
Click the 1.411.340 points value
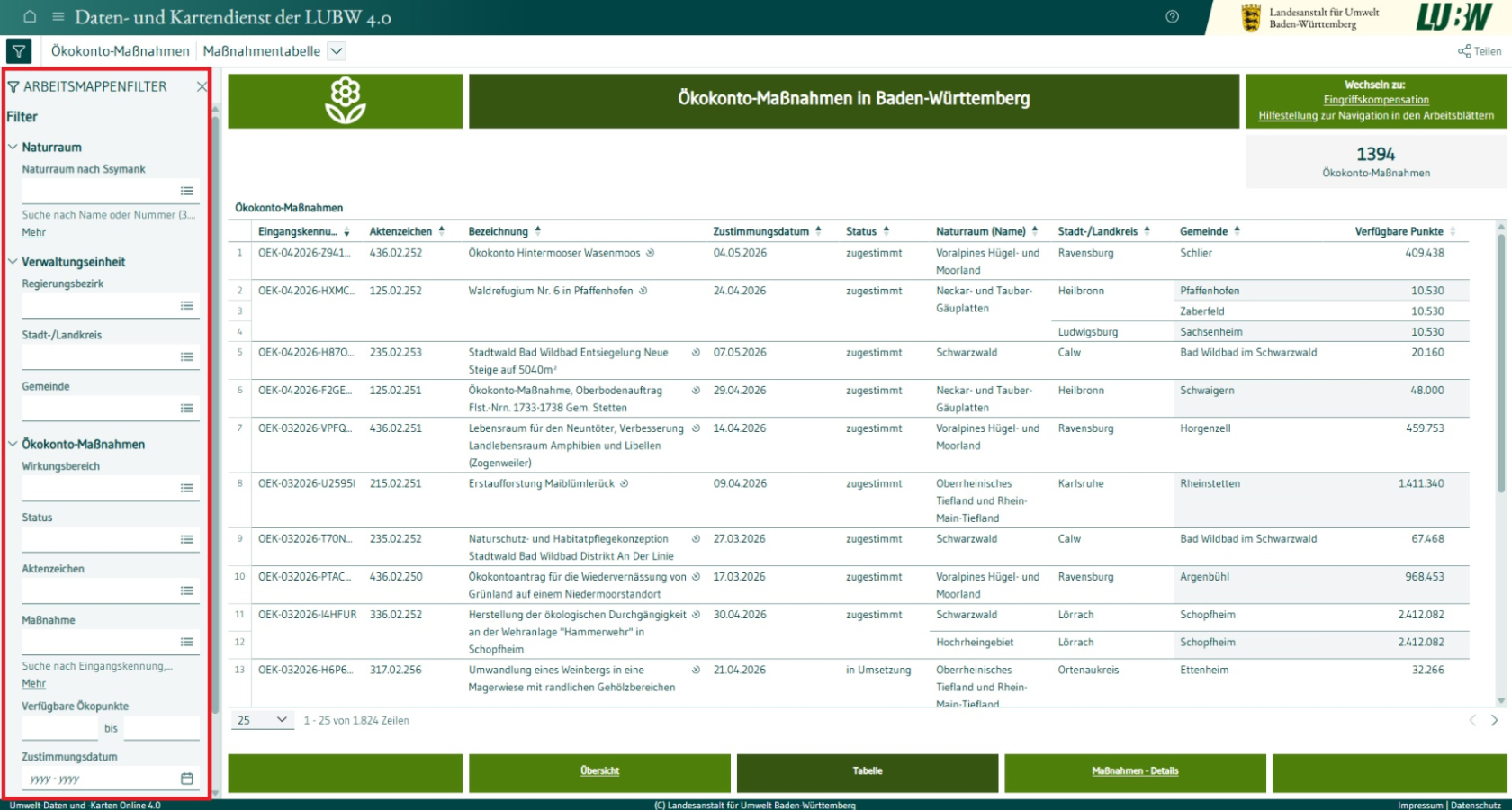[1421, 484]
